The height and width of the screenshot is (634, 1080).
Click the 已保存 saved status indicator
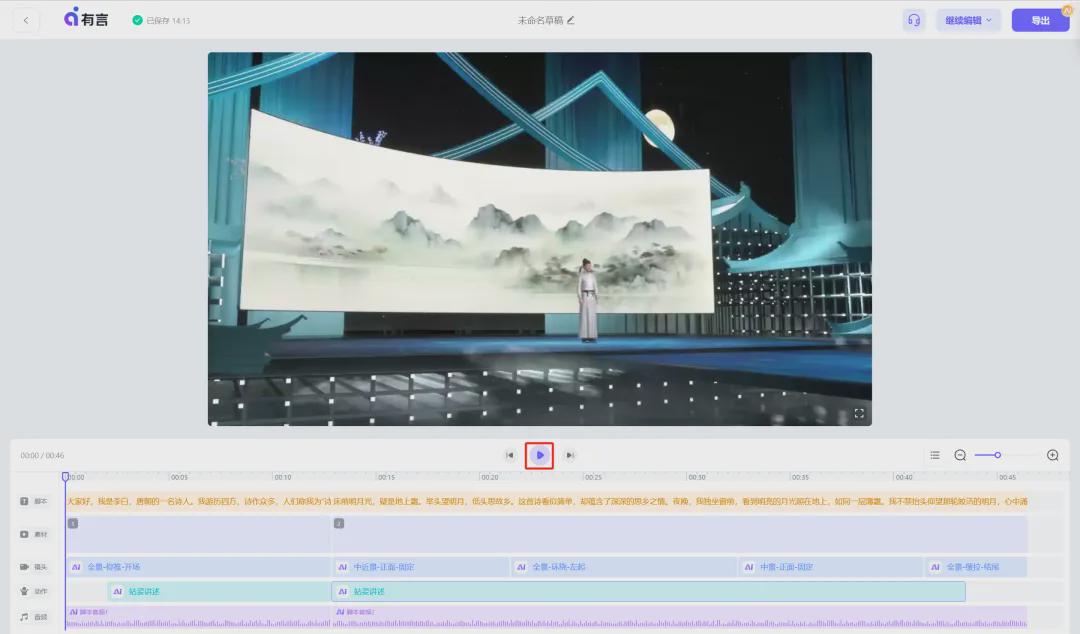pos(163,19)
